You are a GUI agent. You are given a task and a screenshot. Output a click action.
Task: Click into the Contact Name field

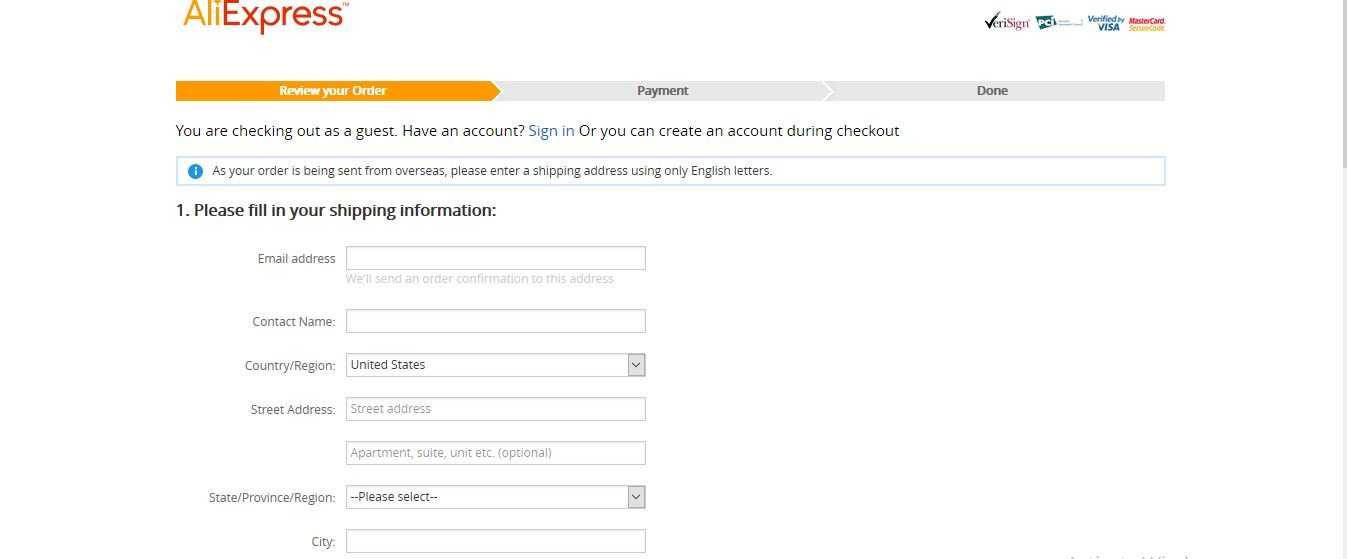pos(495,321)
